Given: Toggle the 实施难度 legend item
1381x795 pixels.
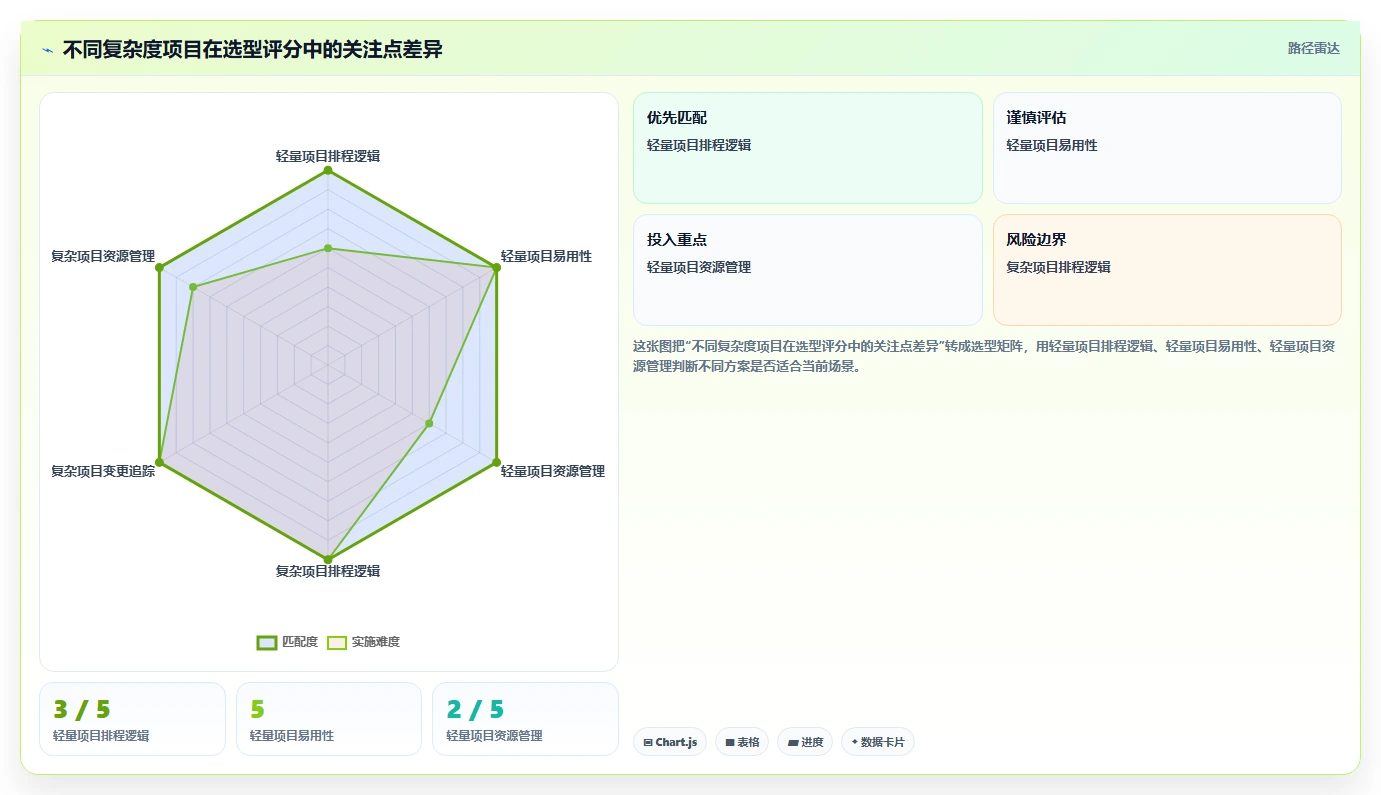Looking at the screenshot, I should [363, 642].
